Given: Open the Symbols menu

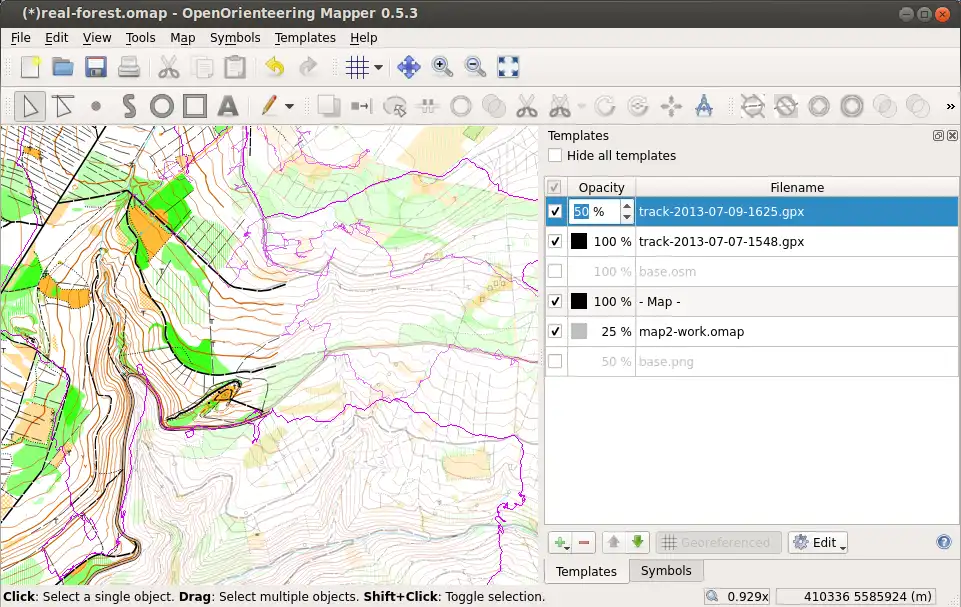Looking at the screenshot, I should pos(235,38).
